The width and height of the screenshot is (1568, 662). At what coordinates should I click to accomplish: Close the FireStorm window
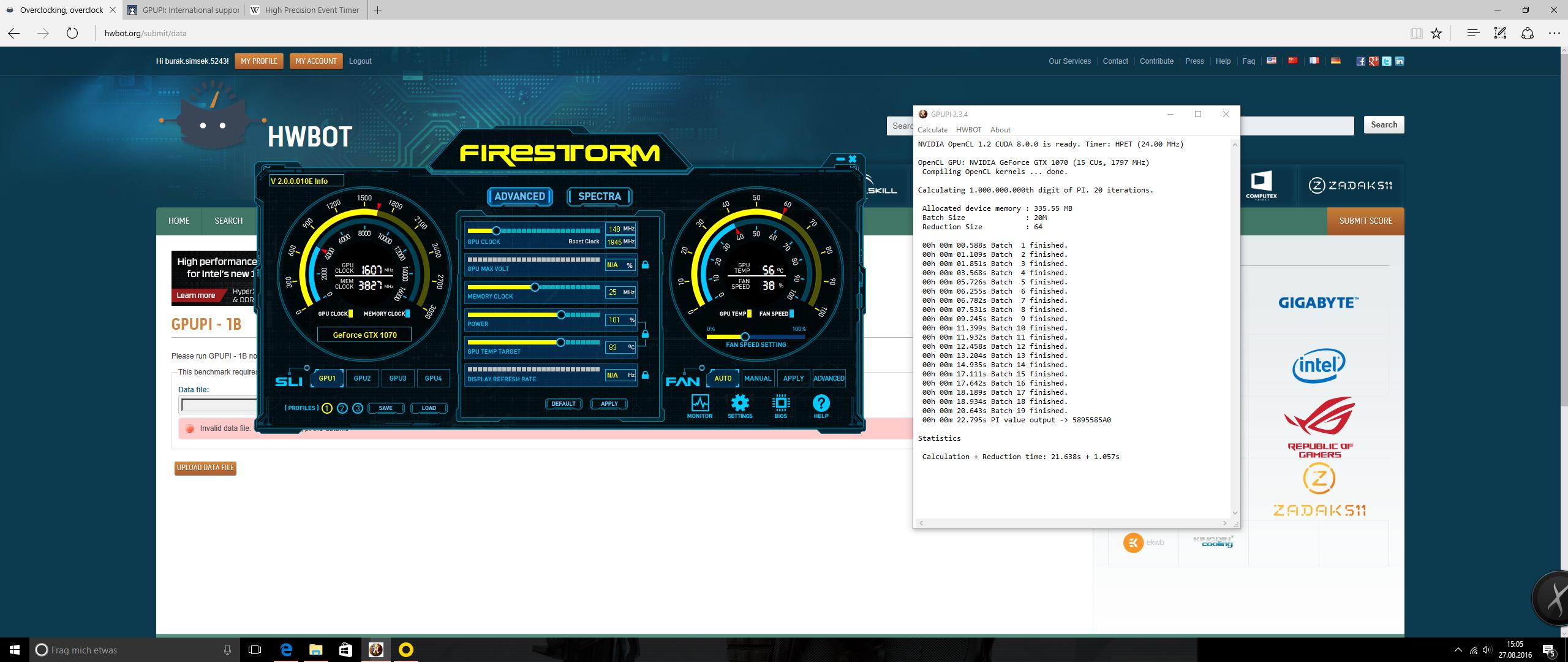point(853,159)
